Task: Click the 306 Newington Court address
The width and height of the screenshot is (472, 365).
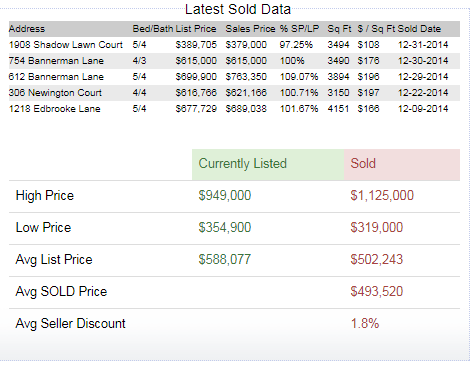Action: coord(55,93)
